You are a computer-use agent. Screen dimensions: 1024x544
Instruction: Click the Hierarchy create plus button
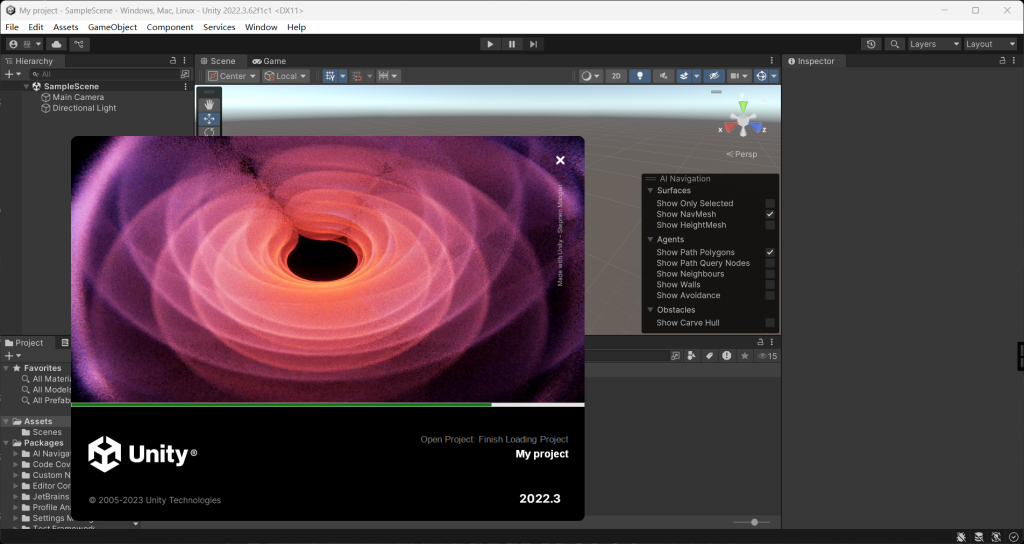click(12, 74)
